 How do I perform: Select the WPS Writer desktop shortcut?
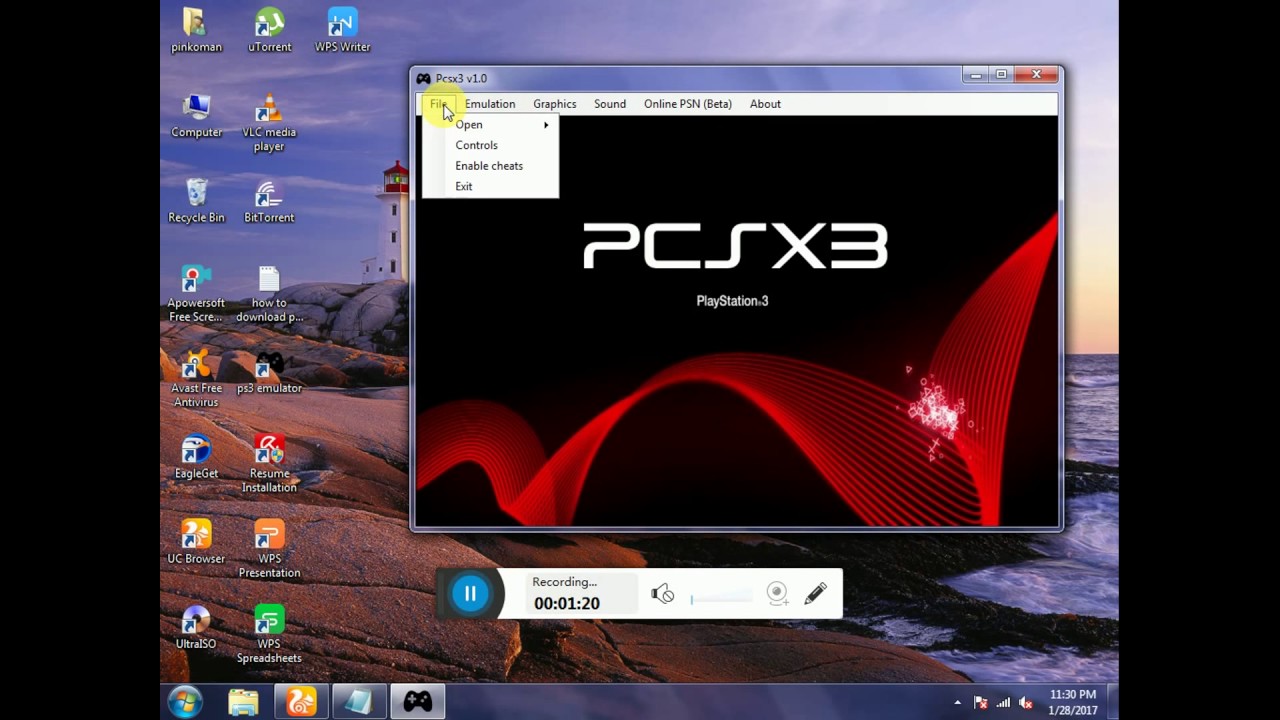[x=342, y=30]
